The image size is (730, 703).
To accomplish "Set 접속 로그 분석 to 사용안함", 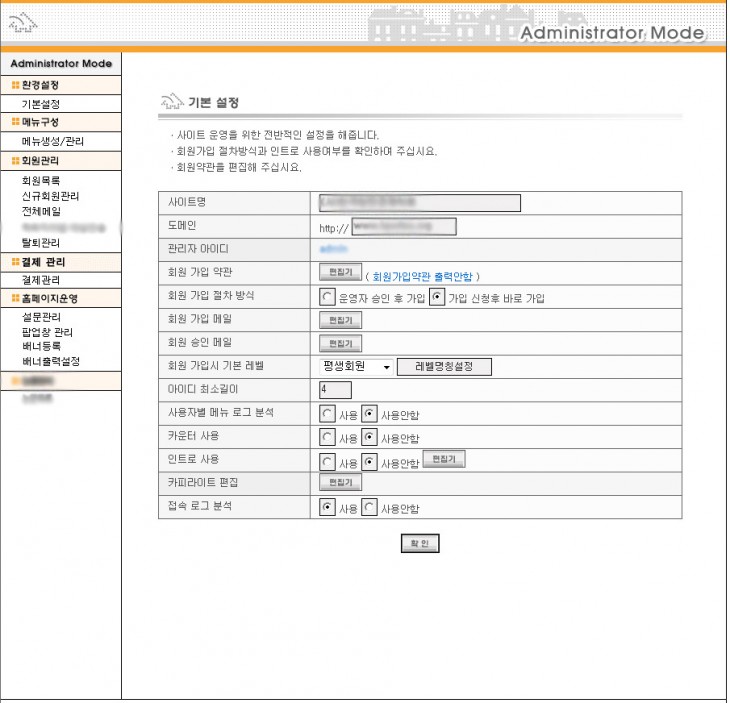I will click(x=369, y=507).
